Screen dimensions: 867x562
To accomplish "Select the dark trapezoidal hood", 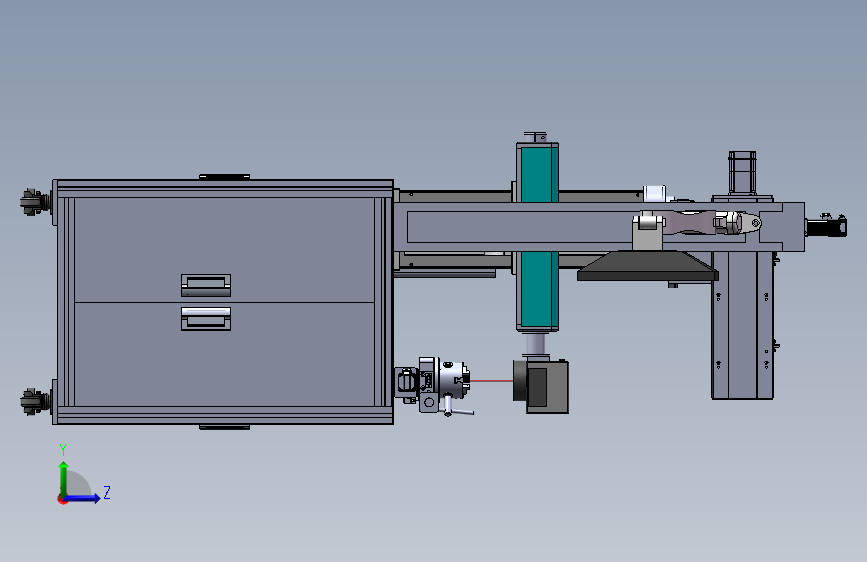I will tap(647, 267).
